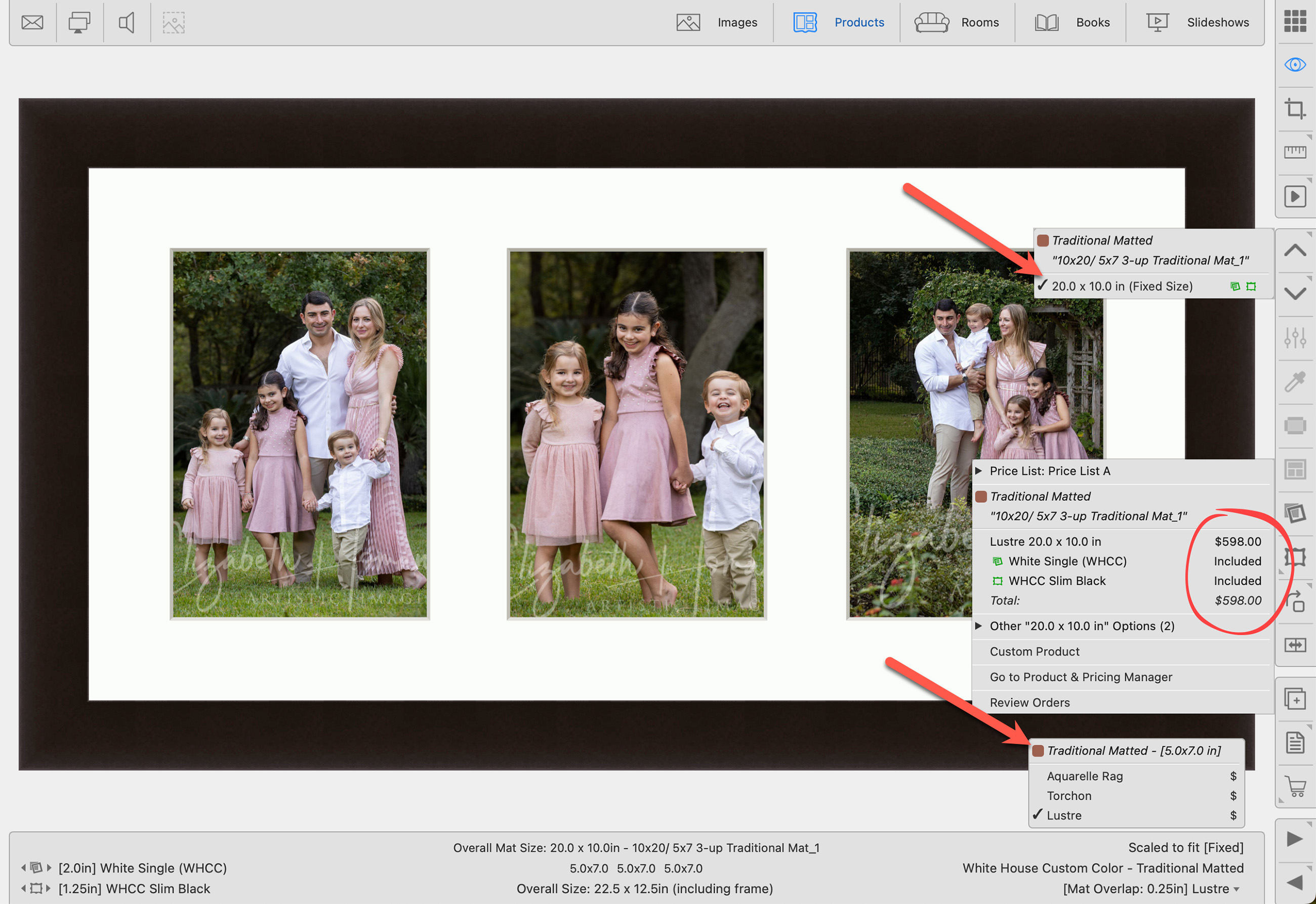
Task: Click the middle photo of three children
Action: 636,434
